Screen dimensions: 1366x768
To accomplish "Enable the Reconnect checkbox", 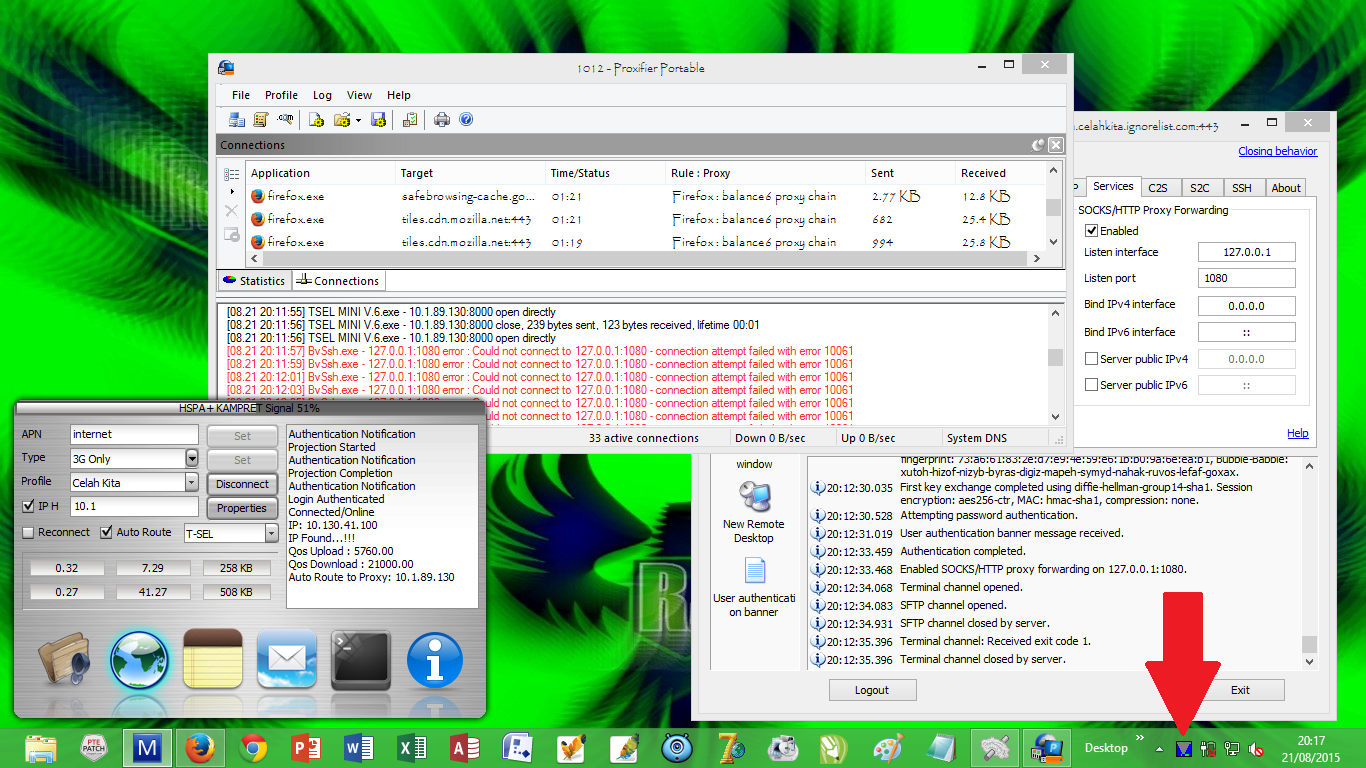I will [x=29, y=532].
